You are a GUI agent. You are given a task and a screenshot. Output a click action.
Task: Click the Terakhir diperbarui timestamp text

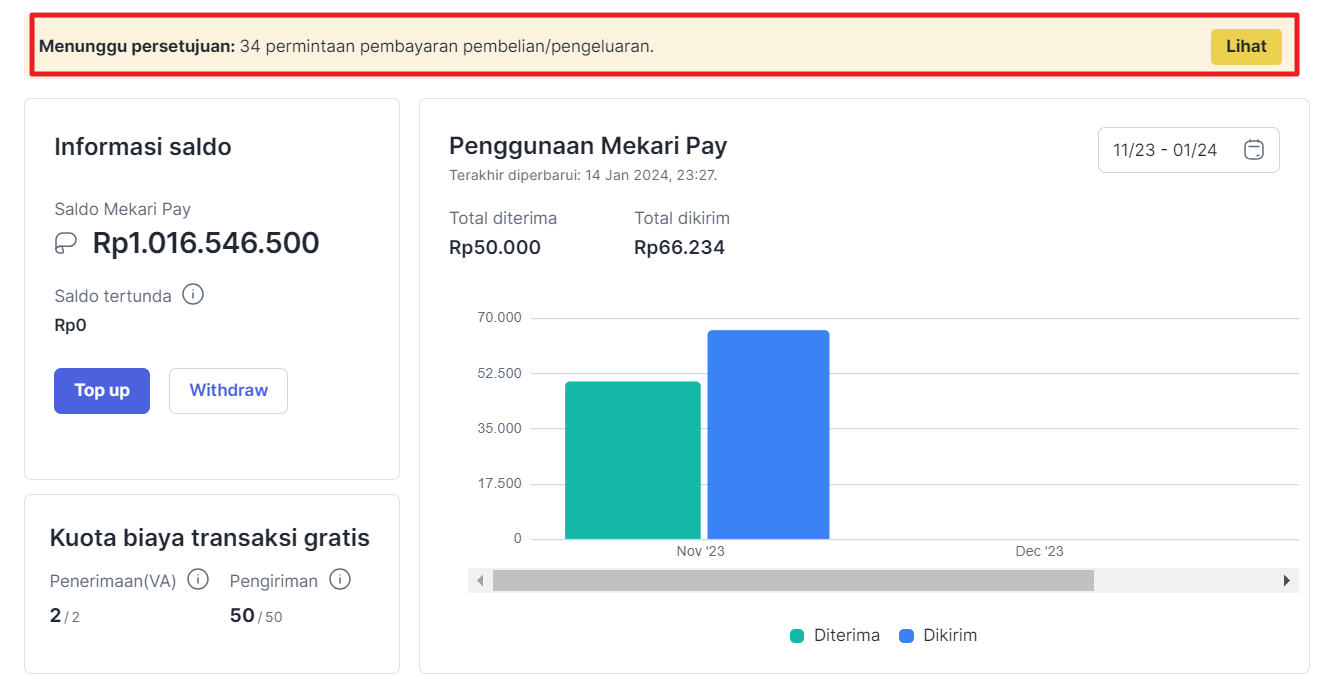click(x=583, y=175)
